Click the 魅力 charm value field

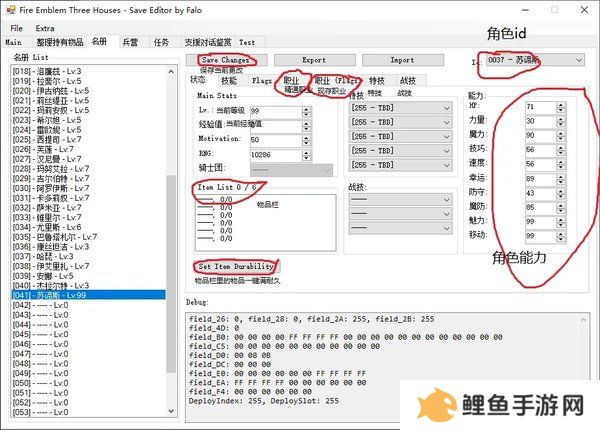(x=541, y=222)
